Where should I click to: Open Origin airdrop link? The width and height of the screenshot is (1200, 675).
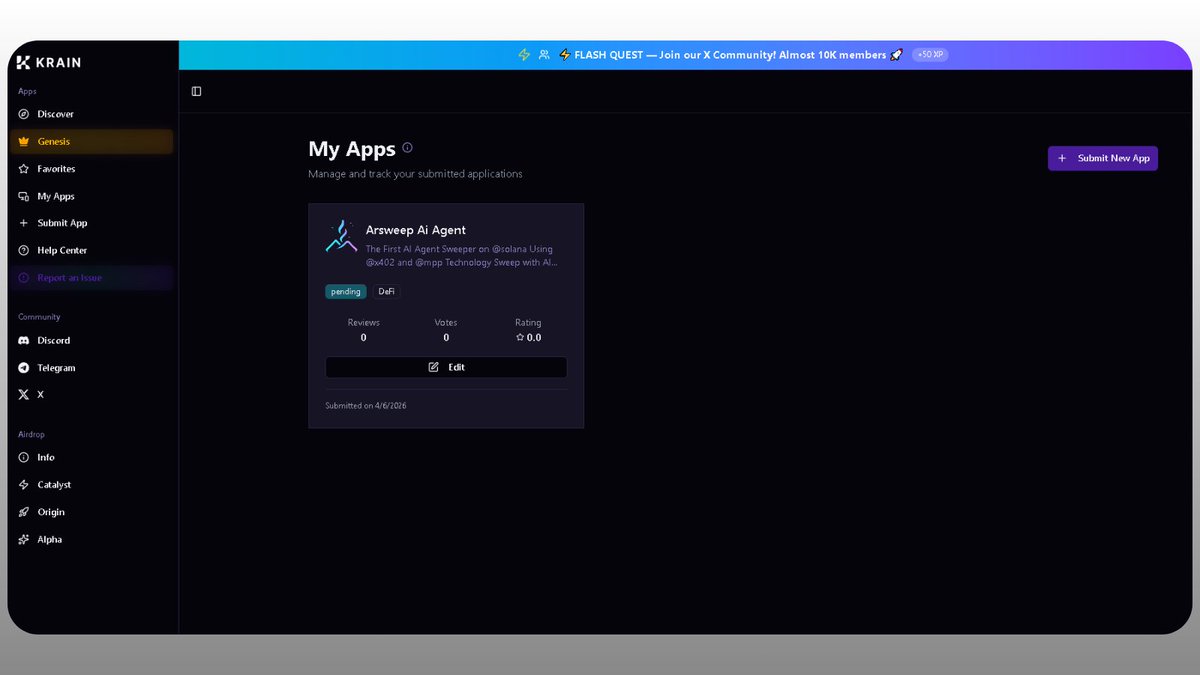tap(93, 512)
